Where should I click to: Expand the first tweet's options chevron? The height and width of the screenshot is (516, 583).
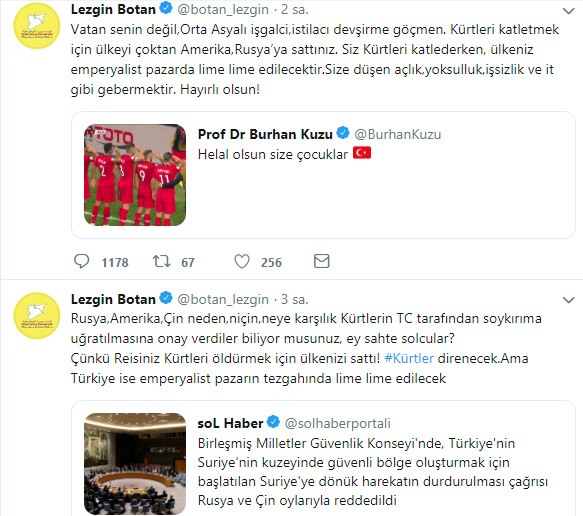[x=568, y=11]
